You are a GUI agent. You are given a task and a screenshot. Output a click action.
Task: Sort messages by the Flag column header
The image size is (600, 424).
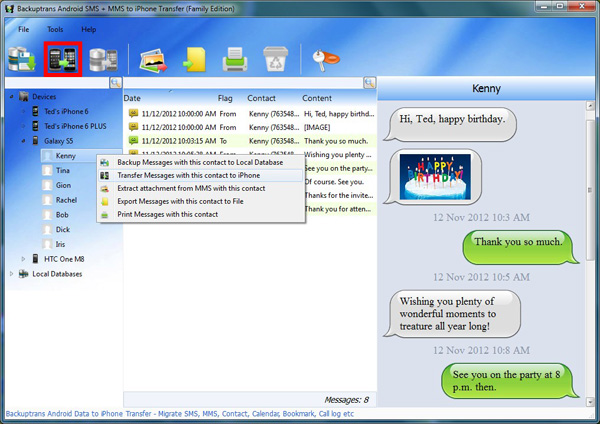click(225, 98)
